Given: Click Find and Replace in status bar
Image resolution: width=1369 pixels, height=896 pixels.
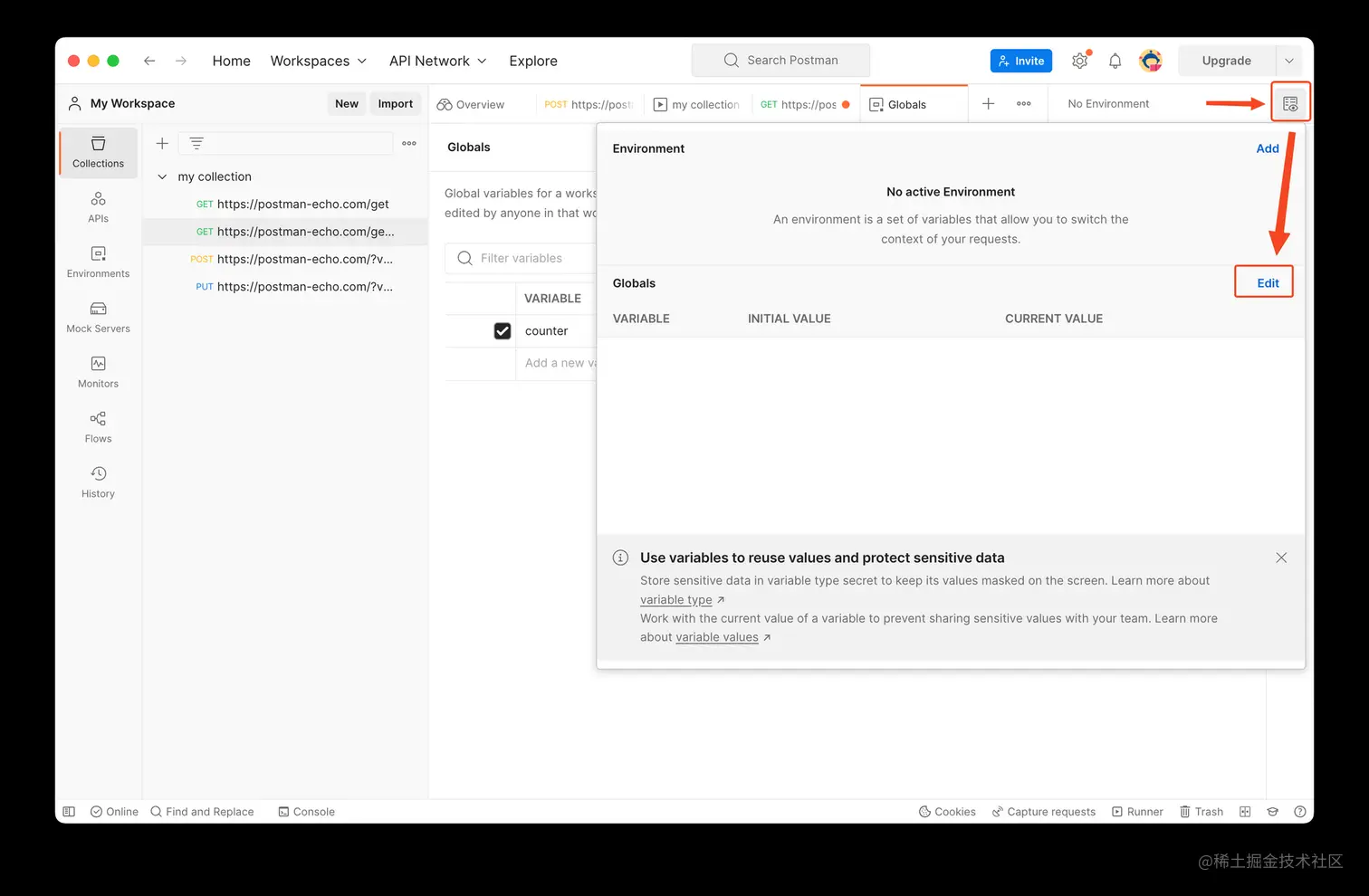Looking at the screenshot, I should pyautogui.click(x=202, y=812).
